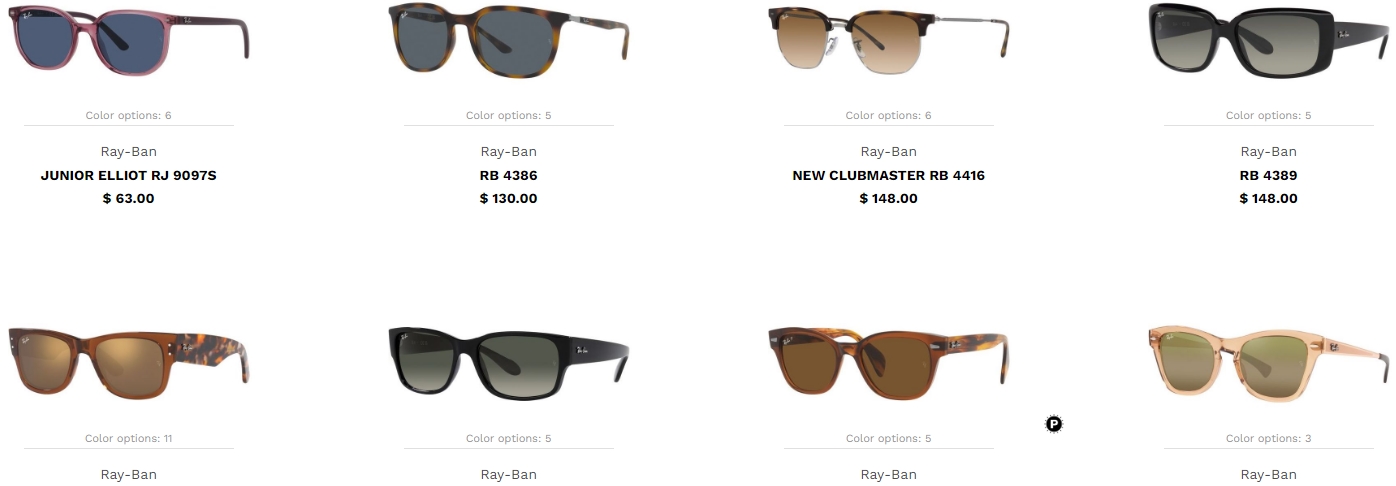Screen dimensions: 1396x486
Task: Open the RB 4386 product title link
Action: 509,176
